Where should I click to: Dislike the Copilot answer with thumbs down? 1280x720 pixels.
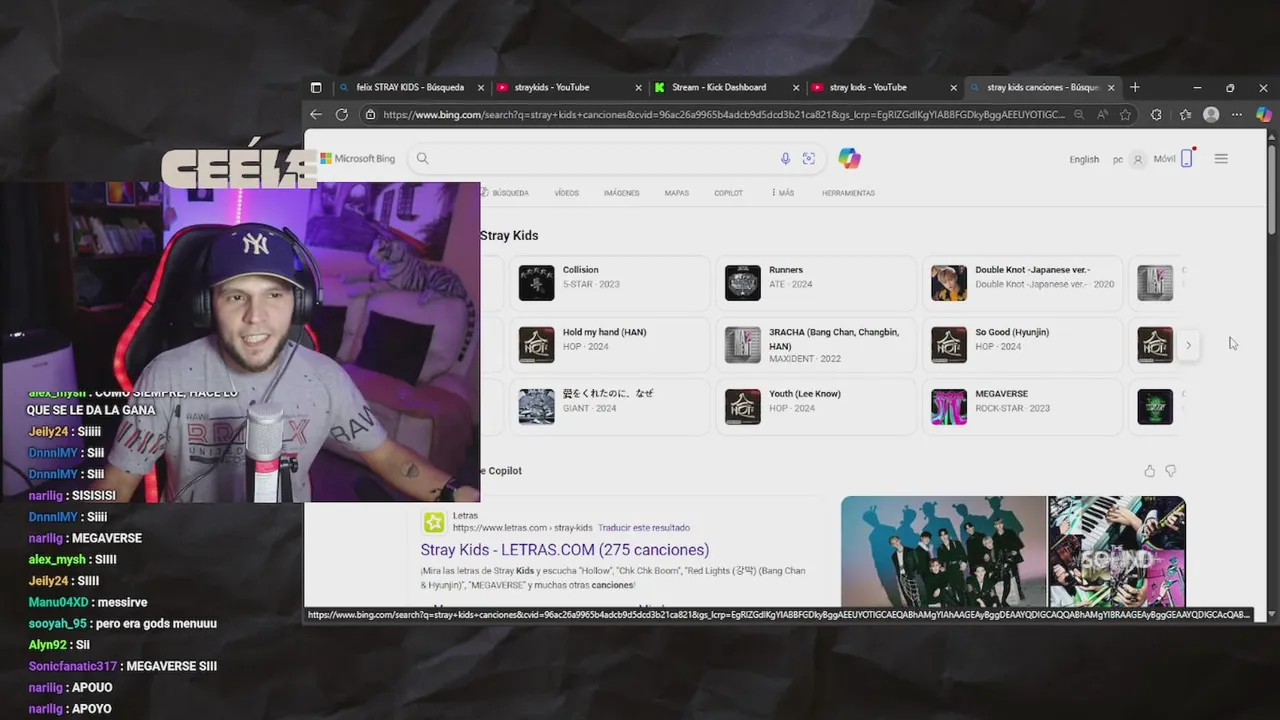[1170, 471]
